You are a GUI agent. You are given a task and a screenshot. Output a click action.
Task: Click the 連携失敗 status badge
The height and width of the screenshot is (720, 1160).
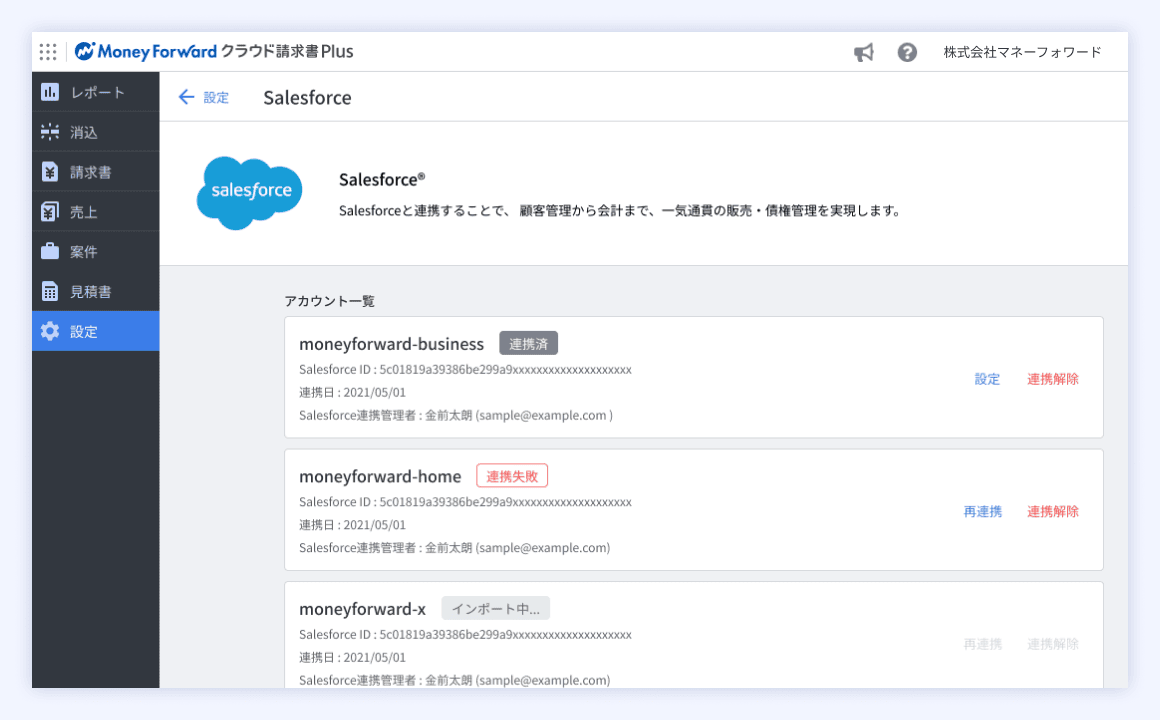[512, 476]
